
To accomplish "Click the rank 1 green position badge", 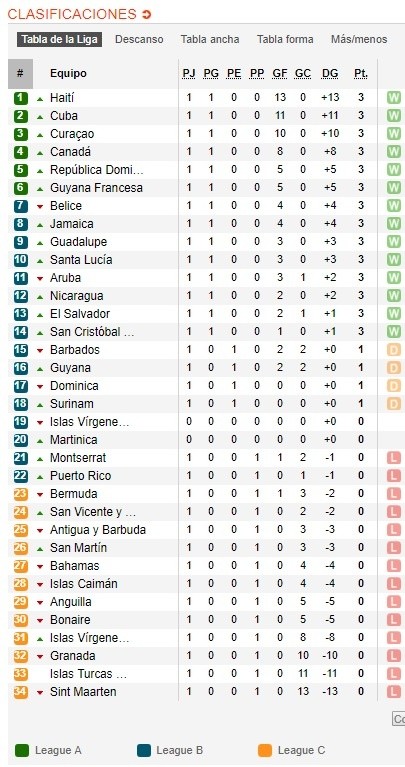I will click(x=20, y=98).
